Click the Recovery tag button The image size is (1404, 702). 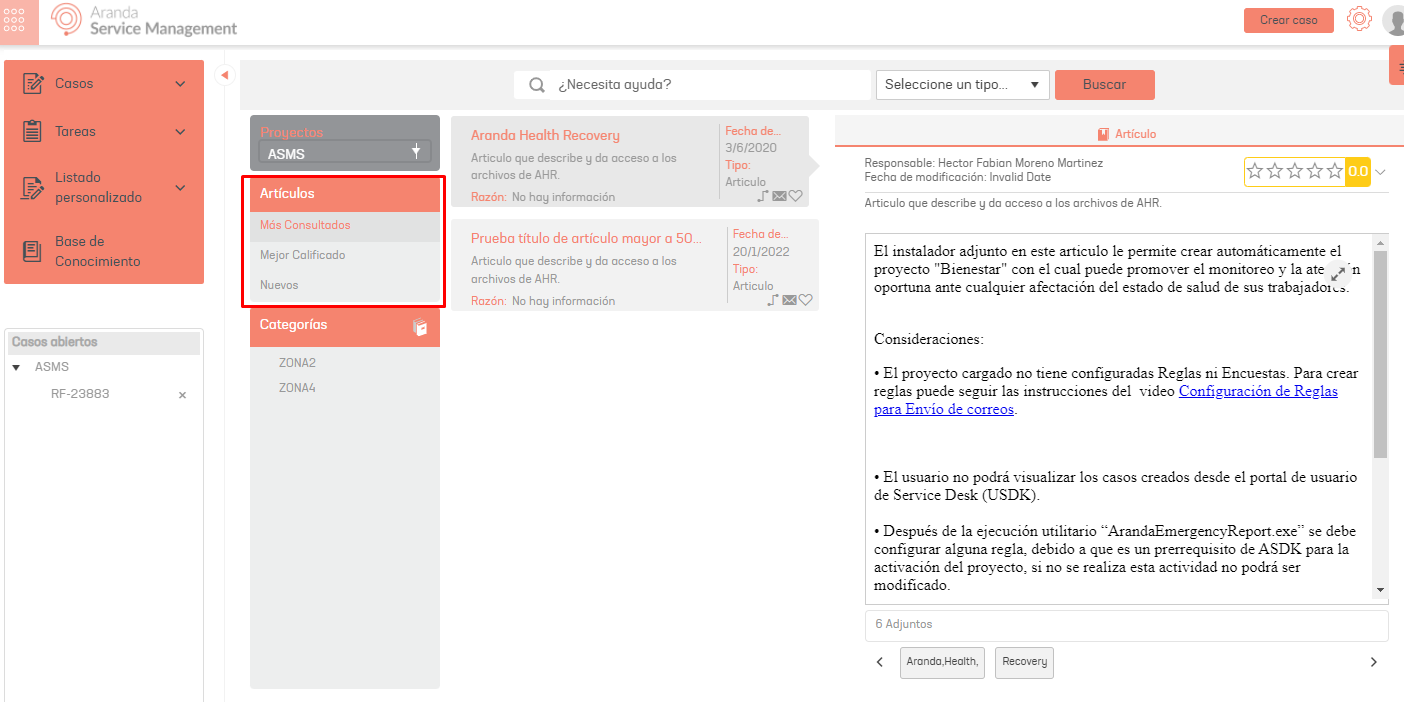[1024, 662]
